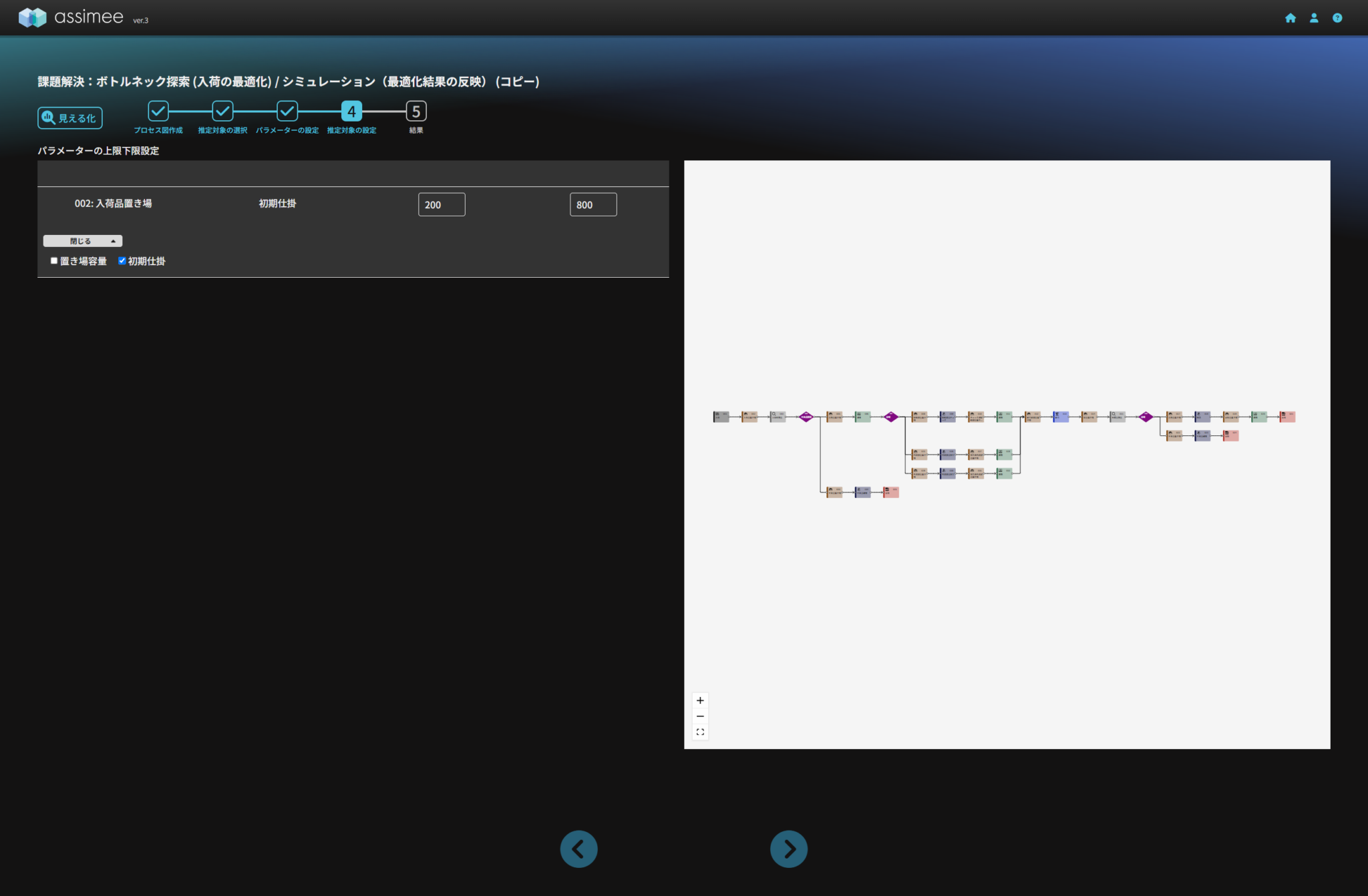The image size is (1368, 896).
Task: Collapse panel with 閉じる button
Action: coord(83,241)
